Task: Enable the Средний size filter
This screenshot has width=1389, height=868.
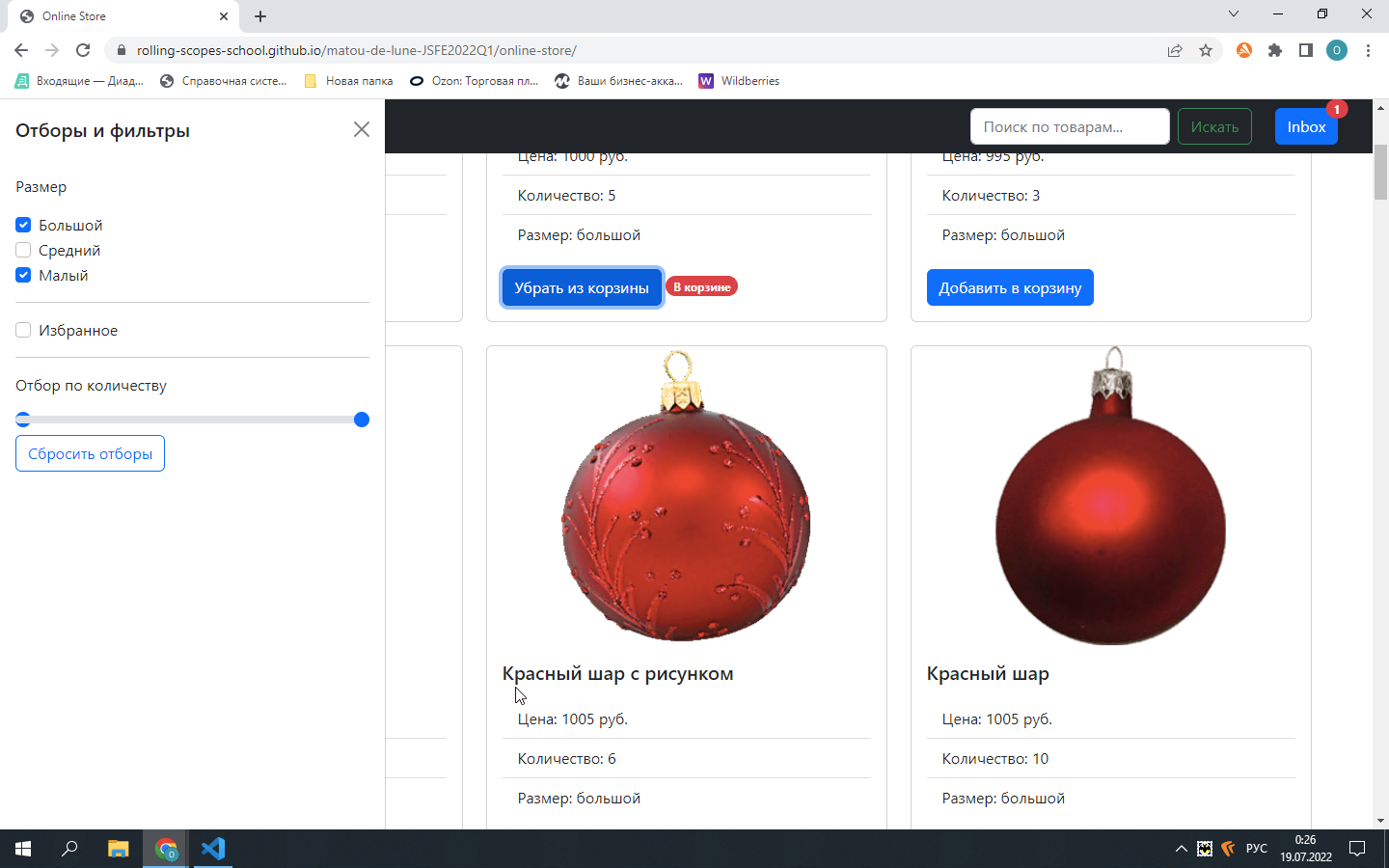Action: 22,250
